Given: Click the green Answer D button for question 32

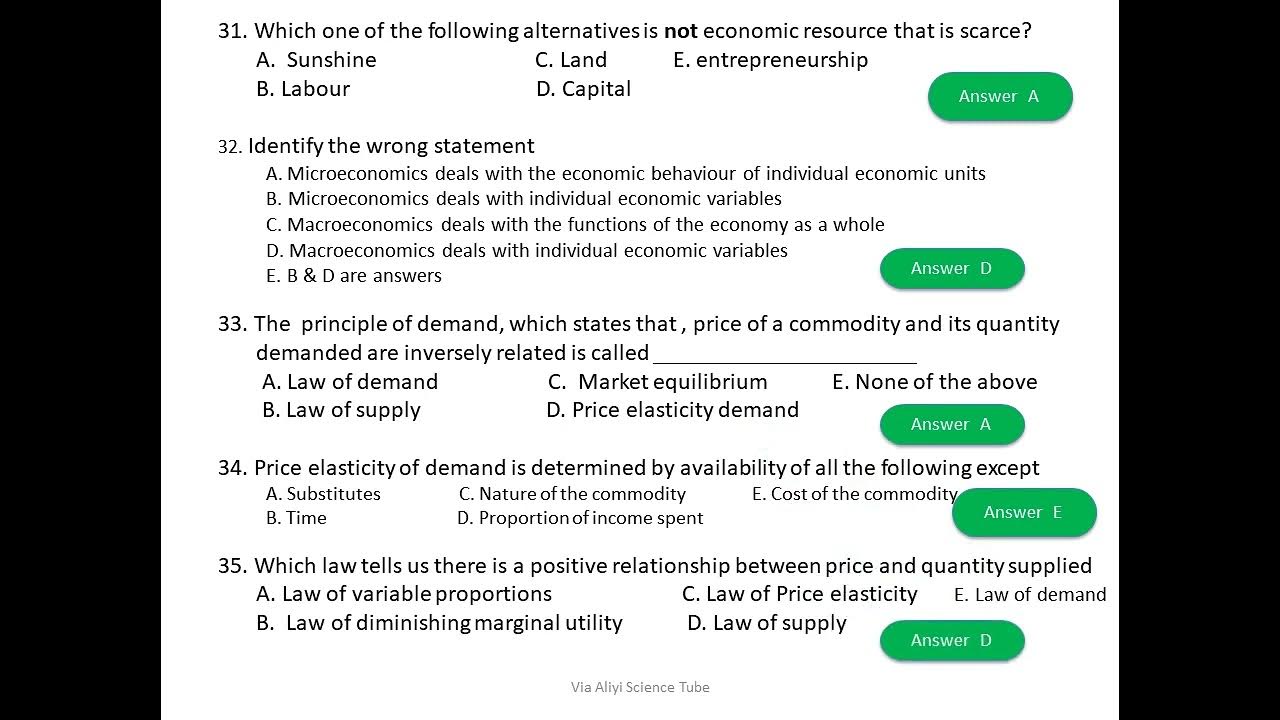Looking at the screenshot, I should pos(951,268).
